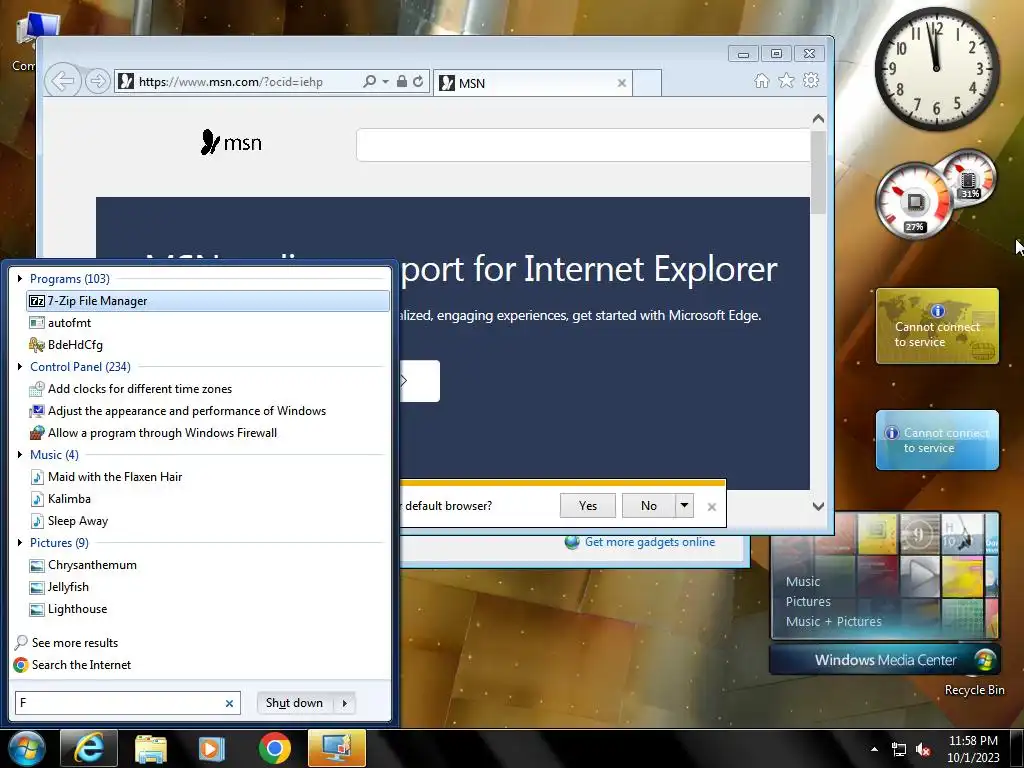Screen dimensions: 1024x768
Task: Open 7-Zip File Manager
Action: 208,300
